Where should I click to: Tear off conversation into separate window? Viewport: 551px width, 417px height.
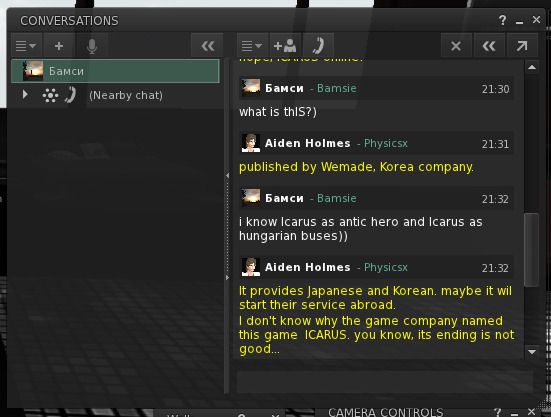point(522,46)
